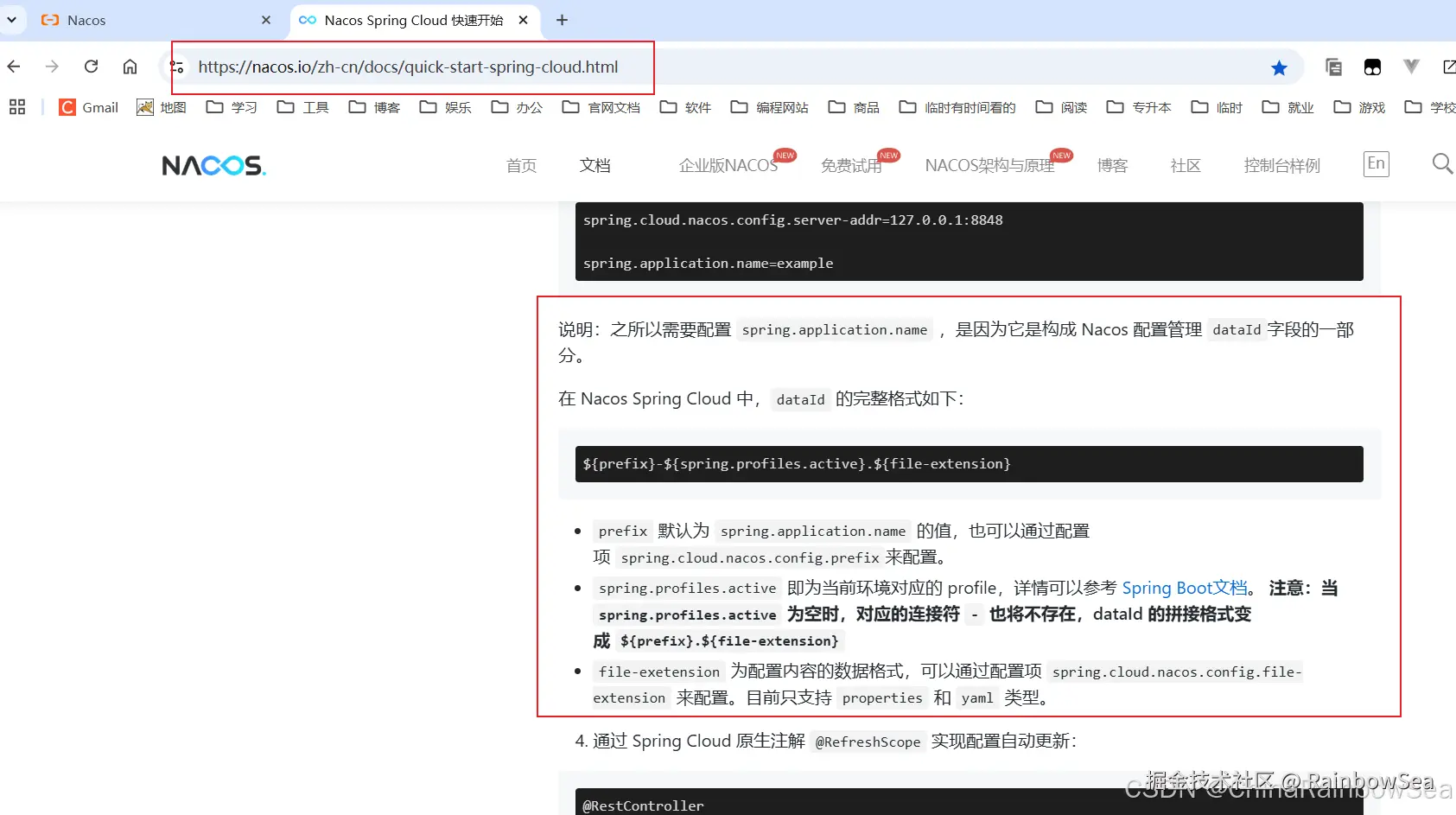Open the 工具 bookmark folder
Image resolution: width=1456 pixels, height=815 pixels.
(302, 107)
